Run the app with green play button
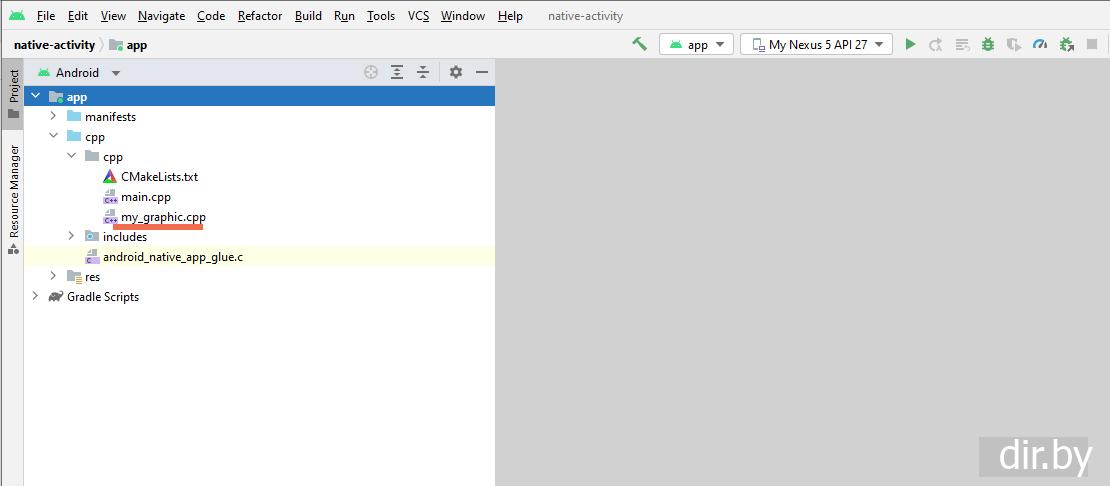This screenshot has height=486, width=1110. [910, 45]
